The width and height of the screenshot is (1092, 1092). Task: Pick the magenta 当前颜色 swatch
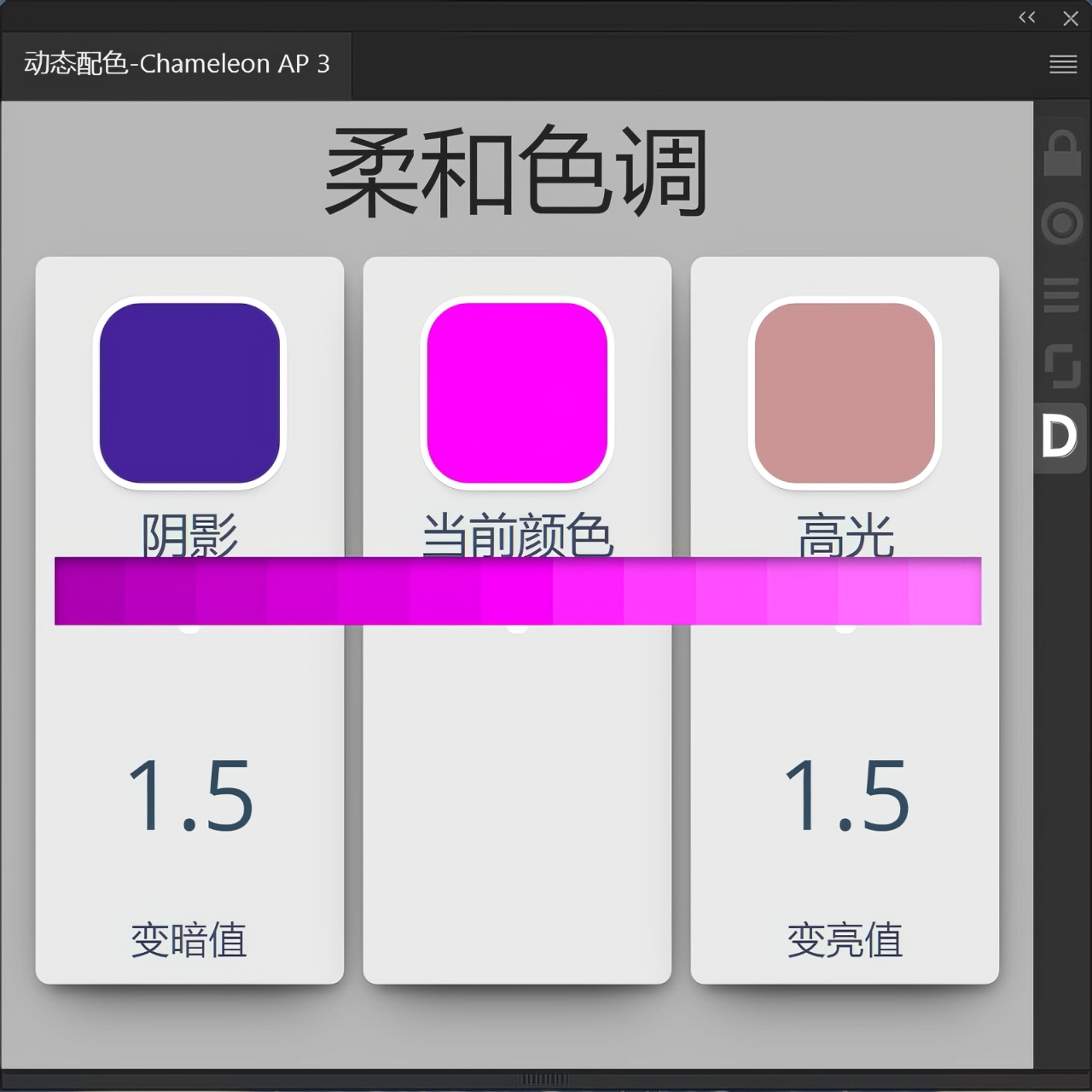coord(517,392)
